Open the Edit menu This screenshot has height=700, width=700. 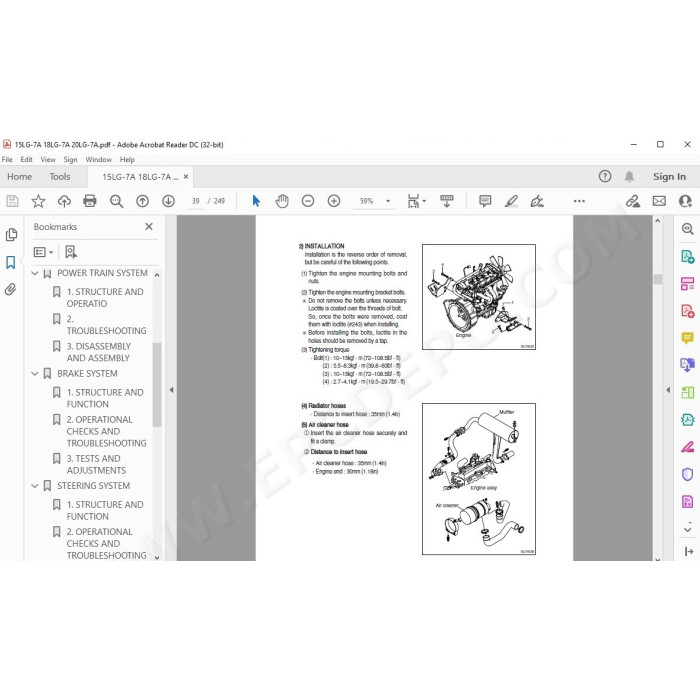coord(26,159)
